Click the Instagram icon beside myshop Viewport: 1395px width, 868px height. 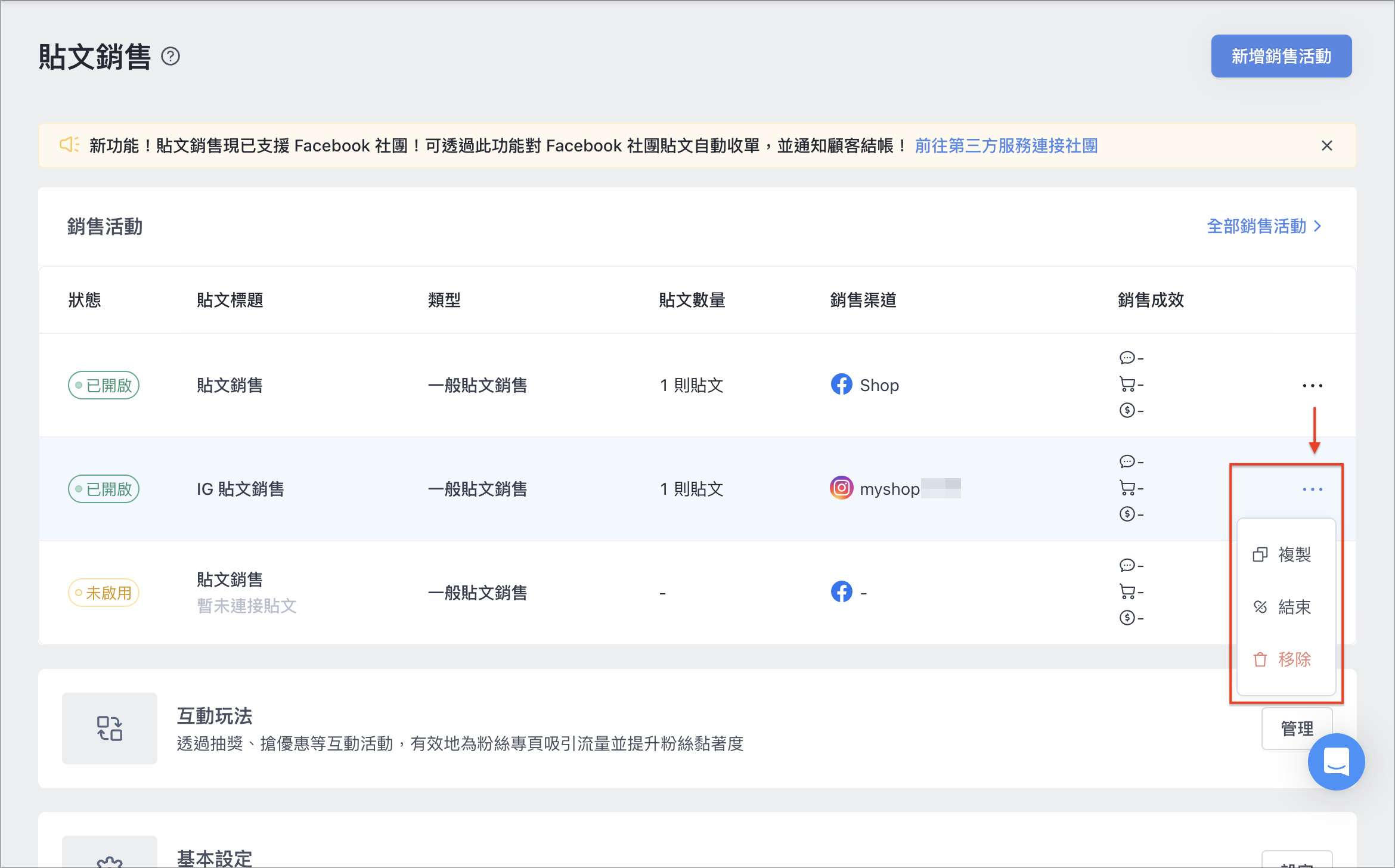[x=842, y=488]
